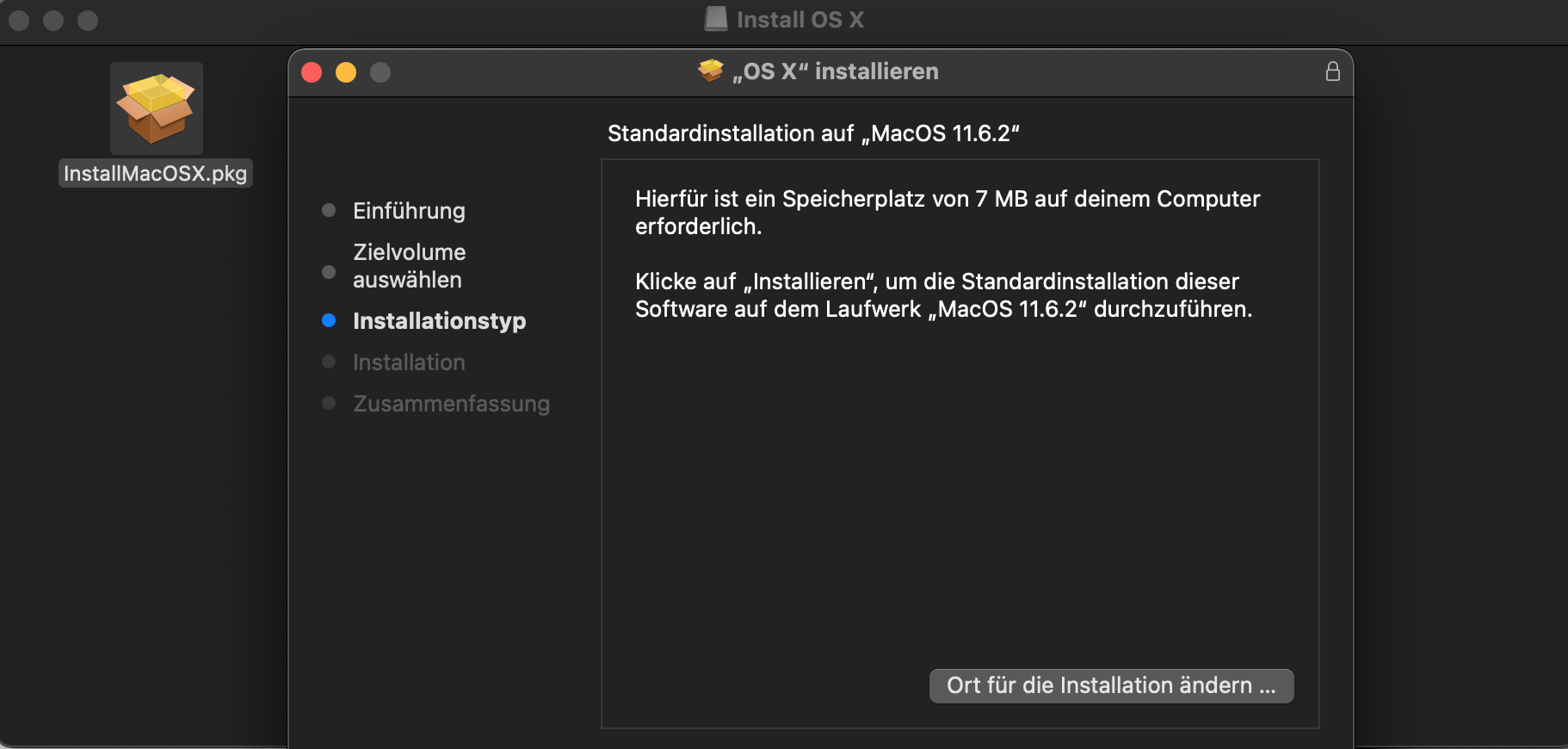1568x749 pixels.
Task: Click the Install OS X window title text
Action: 799,20
